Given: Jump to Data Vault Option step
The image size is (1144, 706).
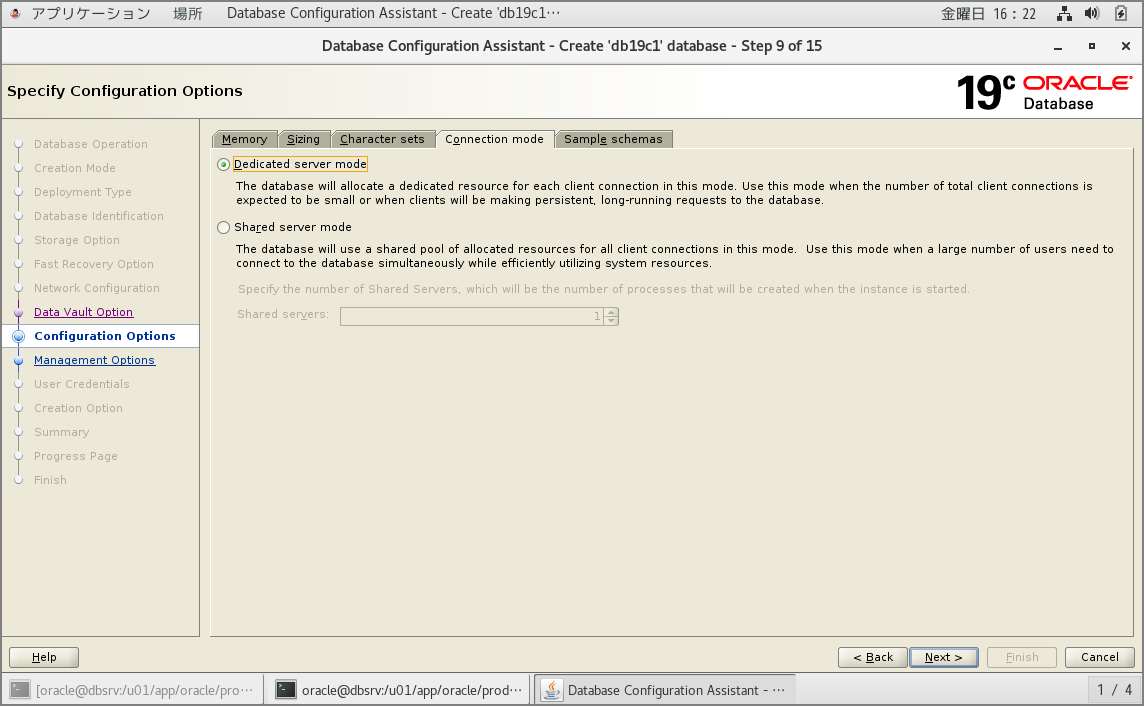Looking at the screenshot, I should point(83,312).
